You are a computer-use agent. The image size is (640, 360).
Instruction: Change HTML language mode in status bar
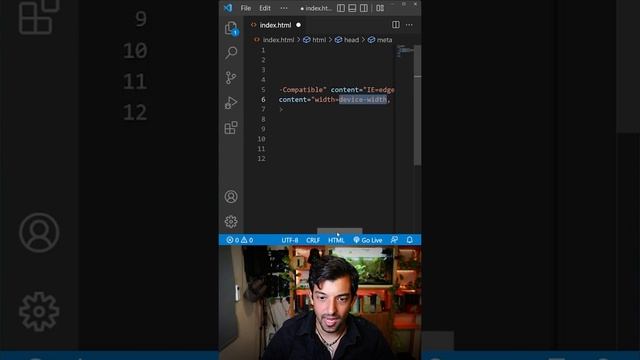[336, 240]
